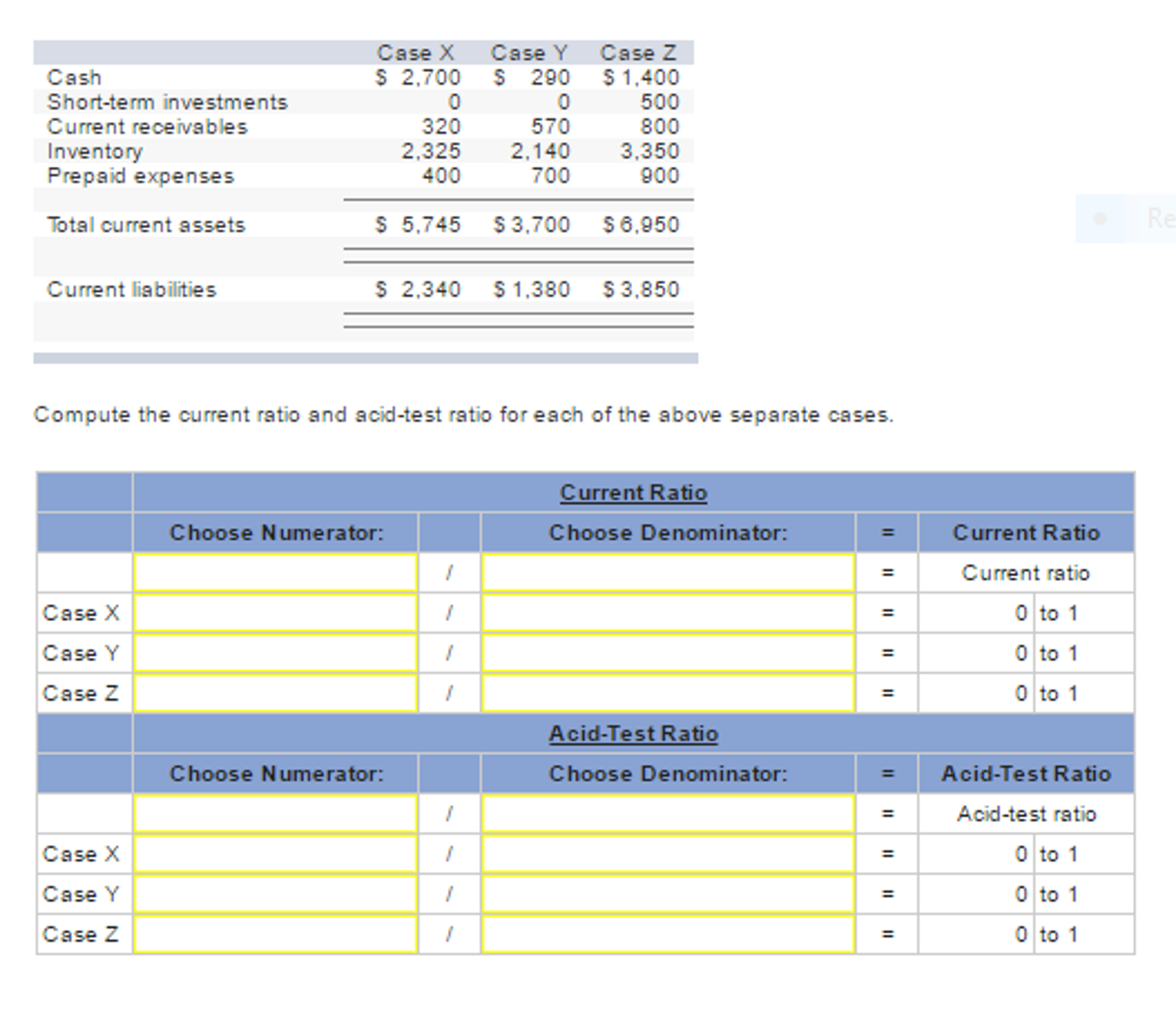Select Case Z current ratio numerator field
This screenshot has width=1176, height=1011.
pos(275,693)
